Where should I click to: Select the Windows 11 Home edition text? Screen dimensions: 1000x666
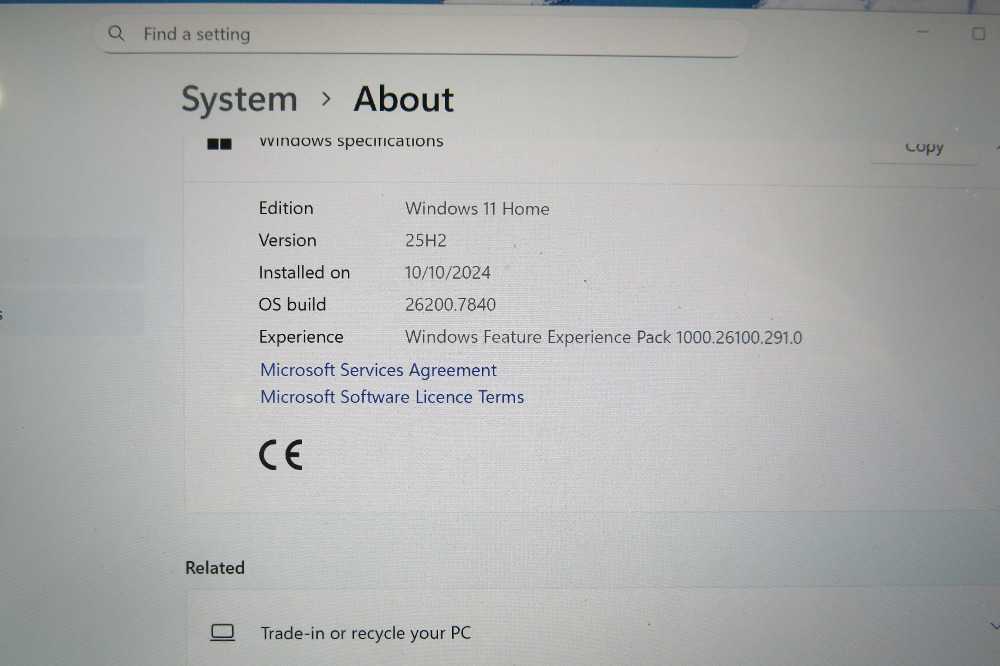pyautogui.click(x=477, y=209)
